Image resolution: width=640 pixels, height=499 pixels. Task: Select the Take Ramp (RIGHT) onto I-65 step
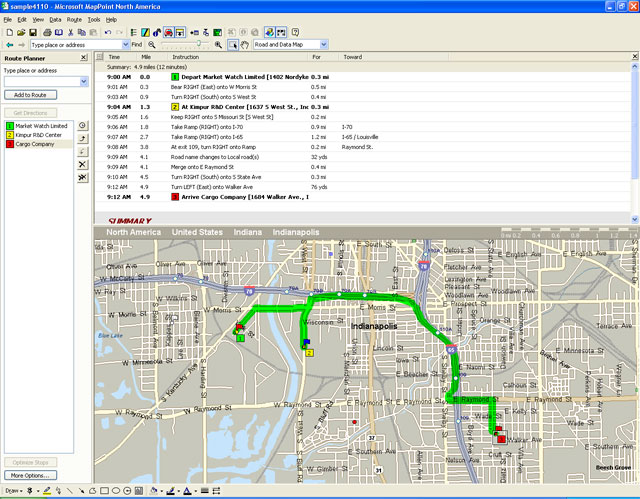click(x=363, y=137)
